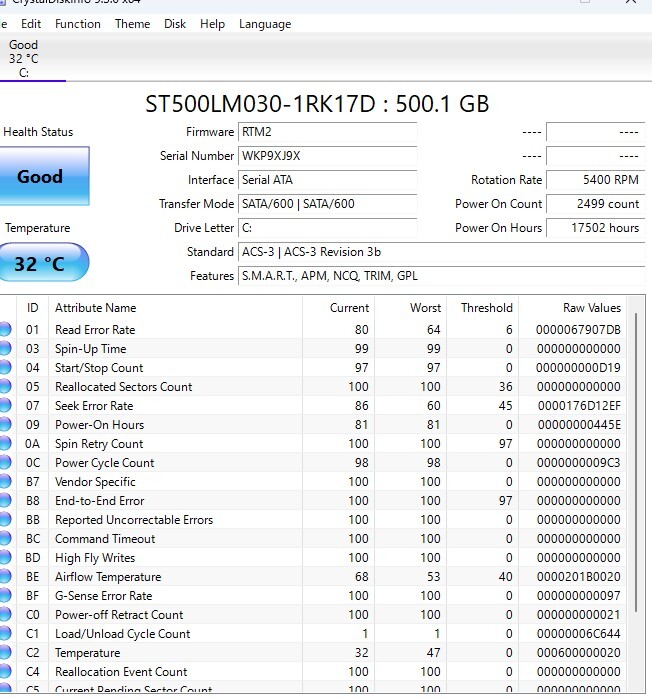Click the Good health status button
The width and height of the screenshot is (652, 699).
pos(40,177)
